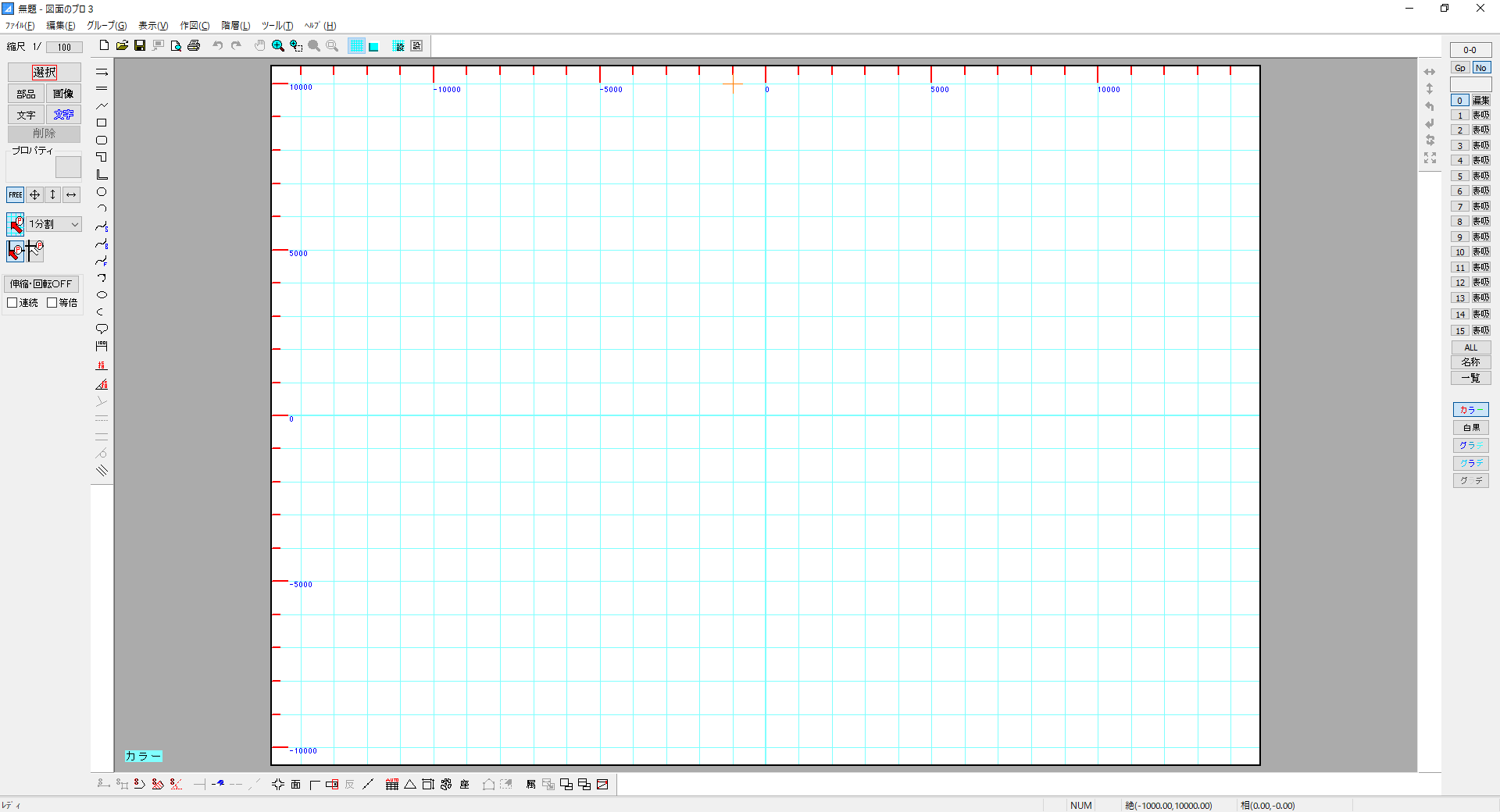This screenshot has height=812, width=1500.
Task: Click the print icon in the toolbar
Action: (194, 46)
